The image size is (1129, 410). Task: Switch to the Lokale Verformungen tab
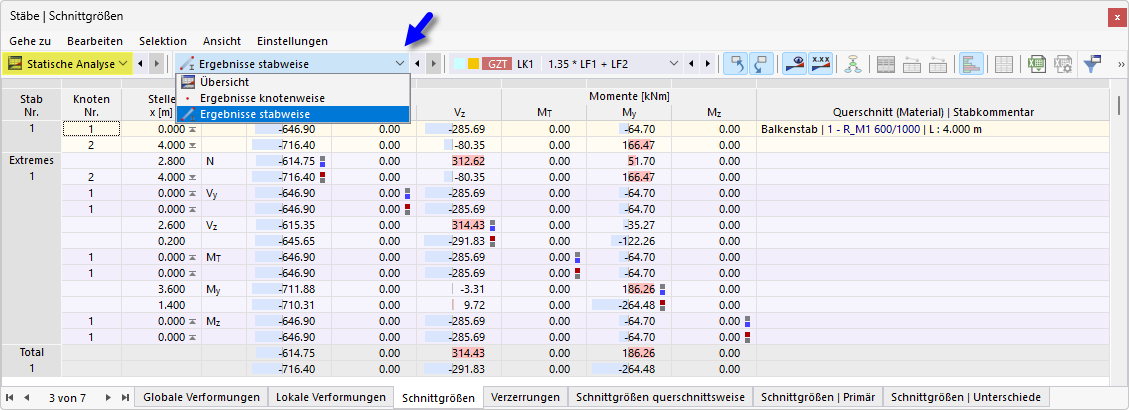330,397
